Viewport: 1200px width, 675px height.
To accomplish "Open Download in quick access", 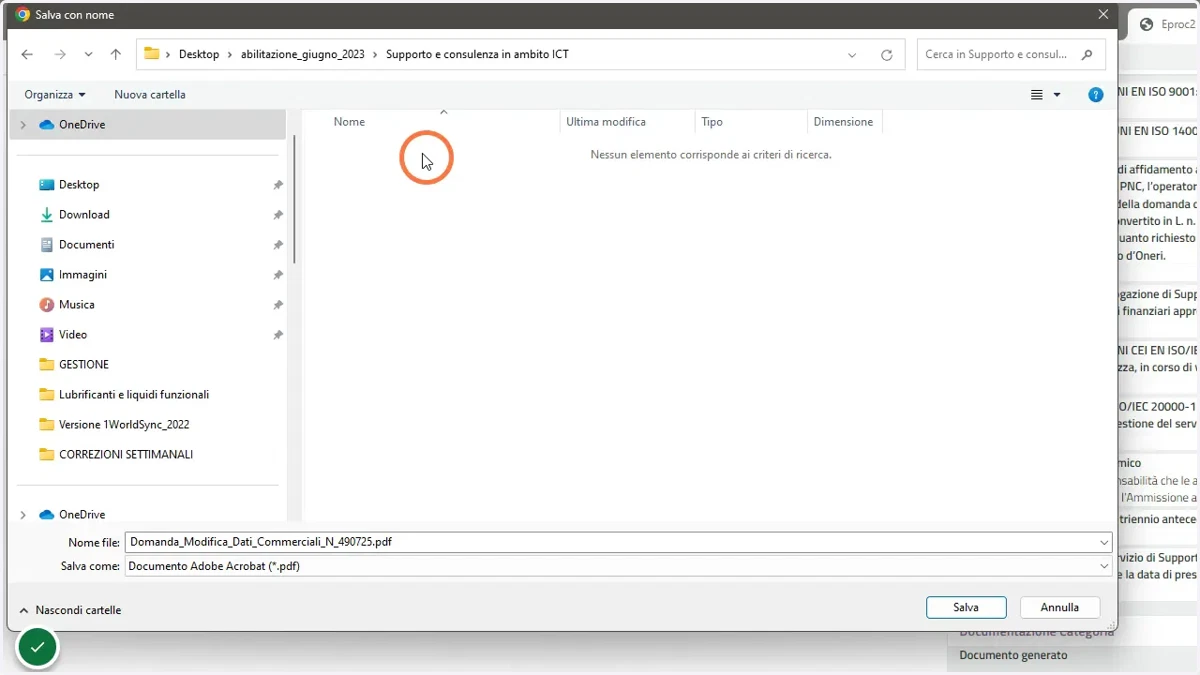I will [84, 215].
